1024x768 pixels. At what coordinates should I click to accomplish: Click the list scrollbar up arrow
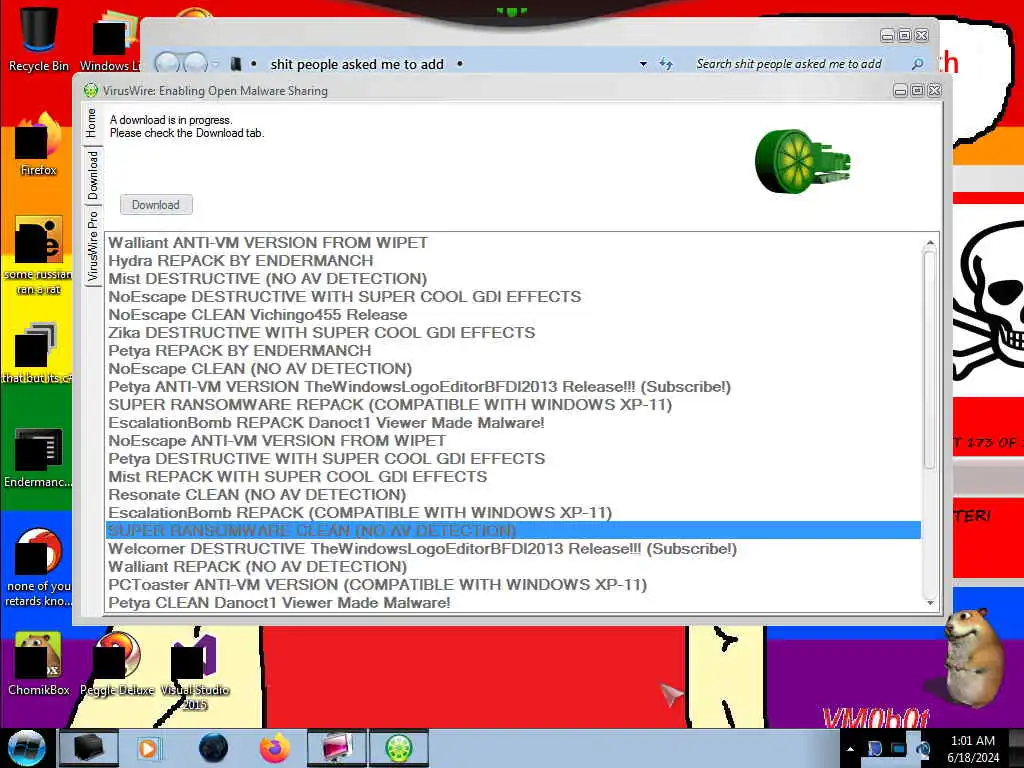(930, 243)
